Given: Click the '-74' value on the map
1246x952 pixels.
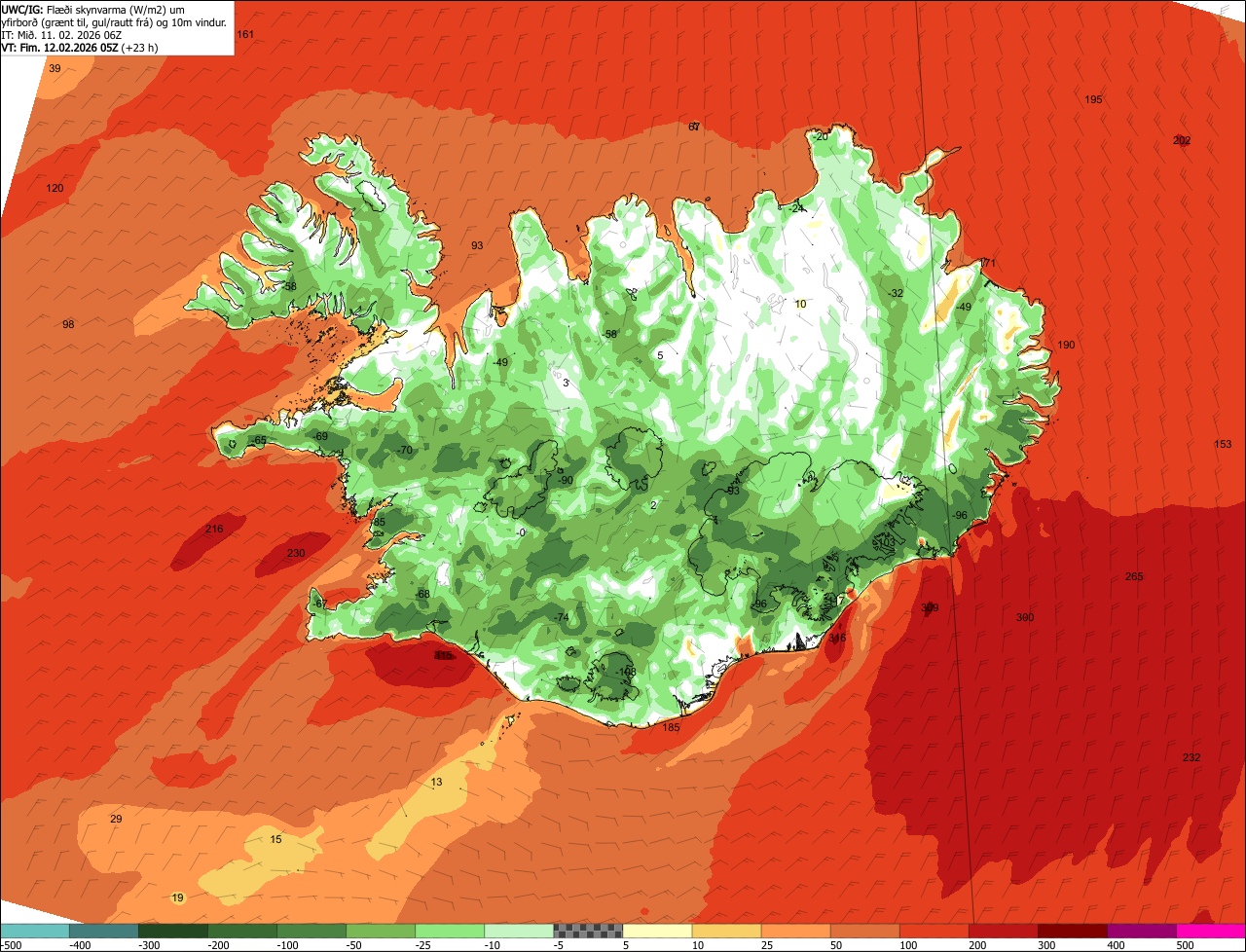Looking at the screenshot, I should (561, 618).
